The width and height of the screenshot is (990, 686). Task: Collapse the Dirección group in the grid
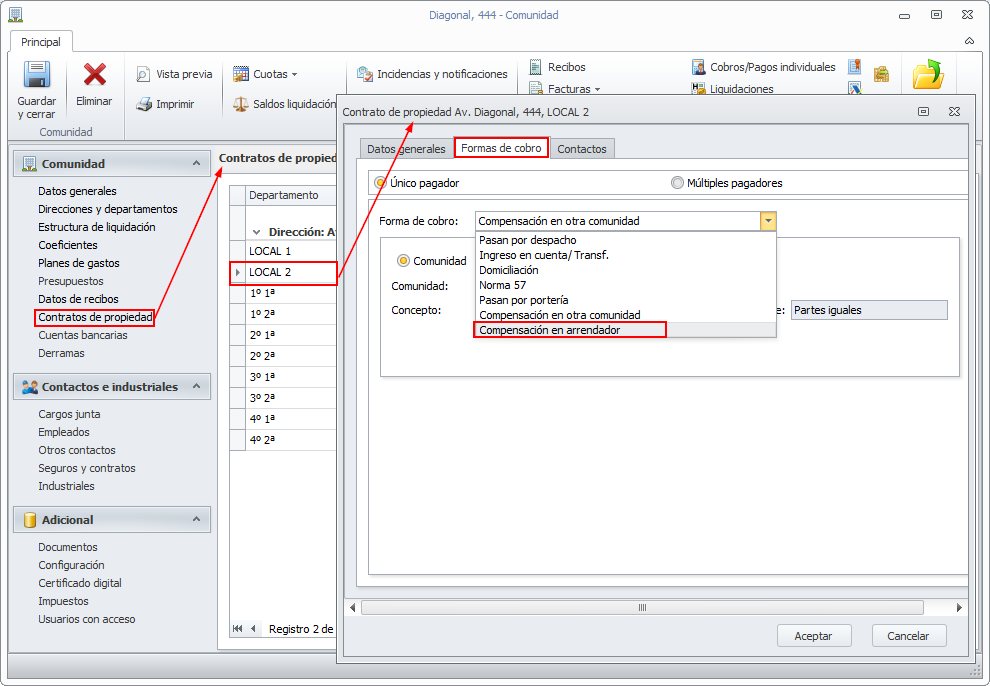256,232
